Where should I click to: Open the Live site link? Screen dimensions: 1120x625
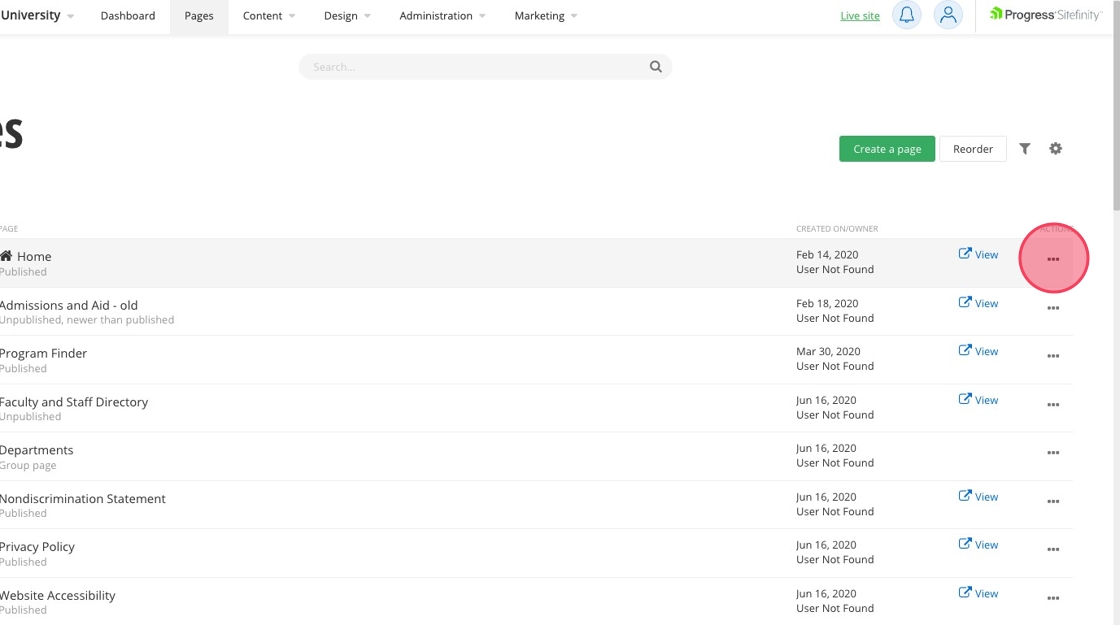point(860,16)
